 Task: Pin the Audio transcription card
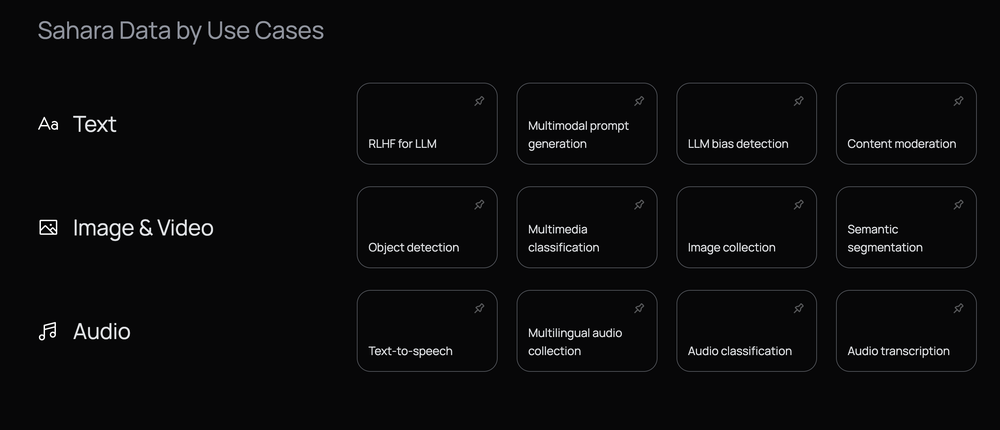tap(958, 308)
